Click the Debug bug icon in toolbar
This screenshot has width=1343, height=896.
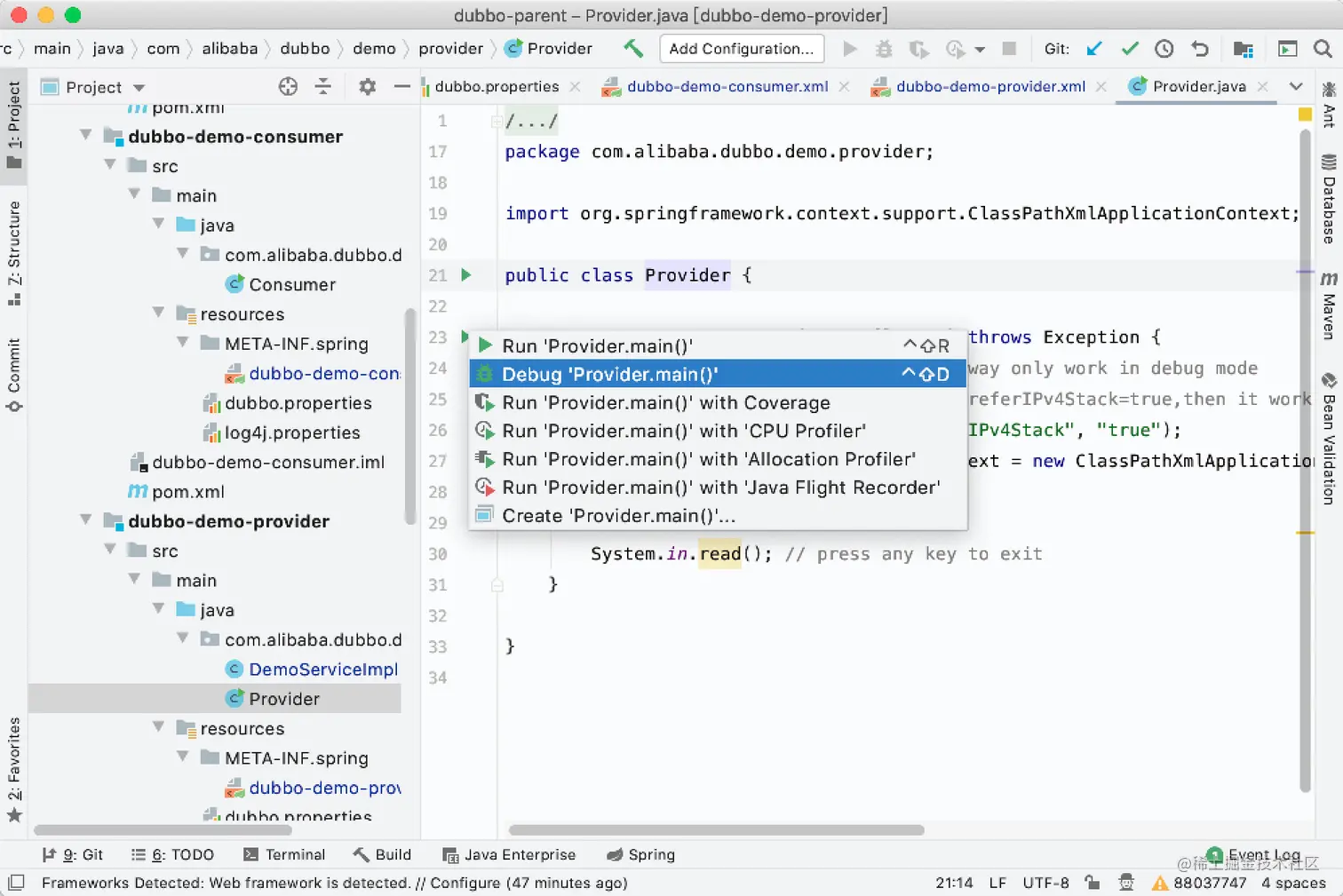pos(884,49)
